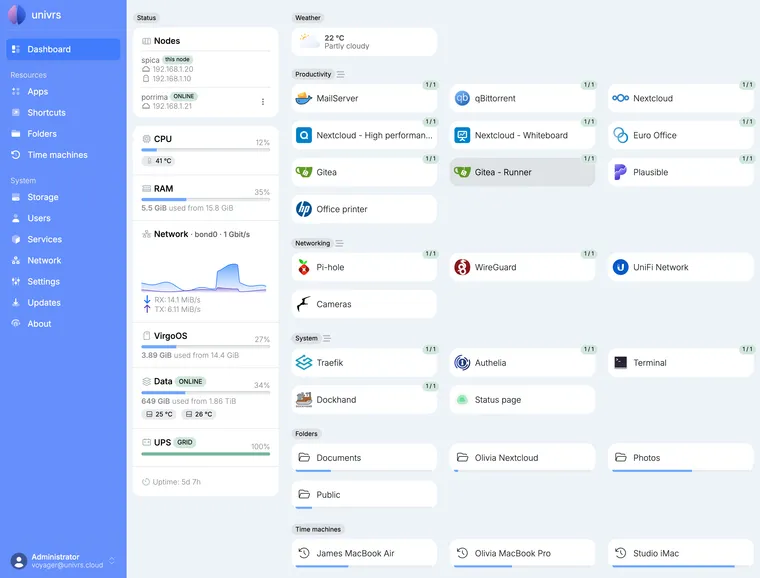Click the CPU usage bar
The height and width of the screenshot is (578, 760).
(x=206, y=150)
